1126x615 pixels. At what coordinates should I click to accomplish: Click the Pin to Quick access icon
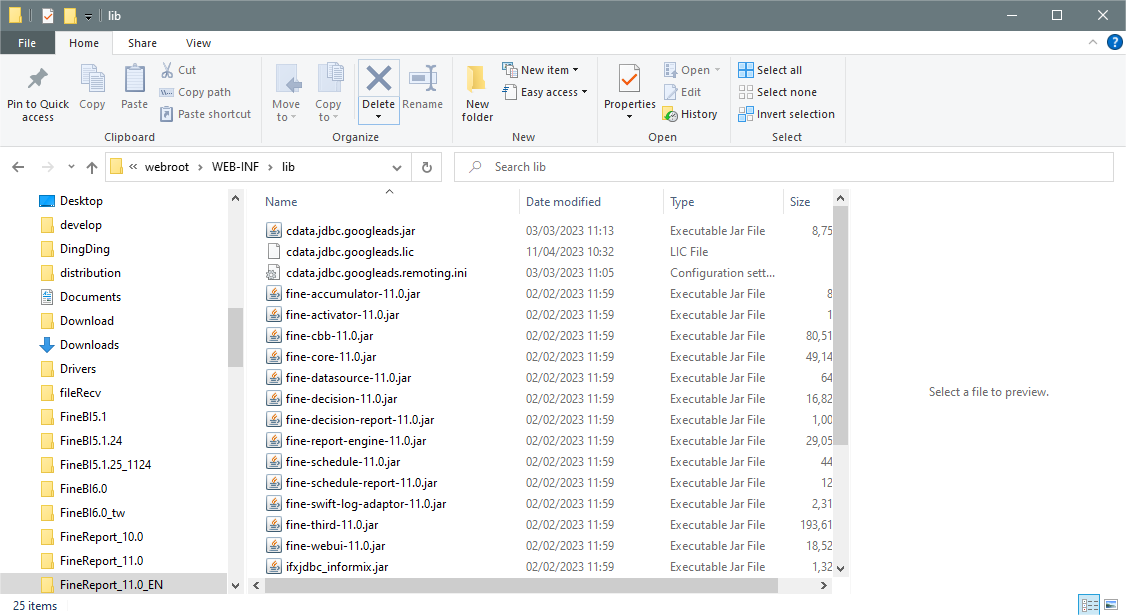click(x=37, y=79)
